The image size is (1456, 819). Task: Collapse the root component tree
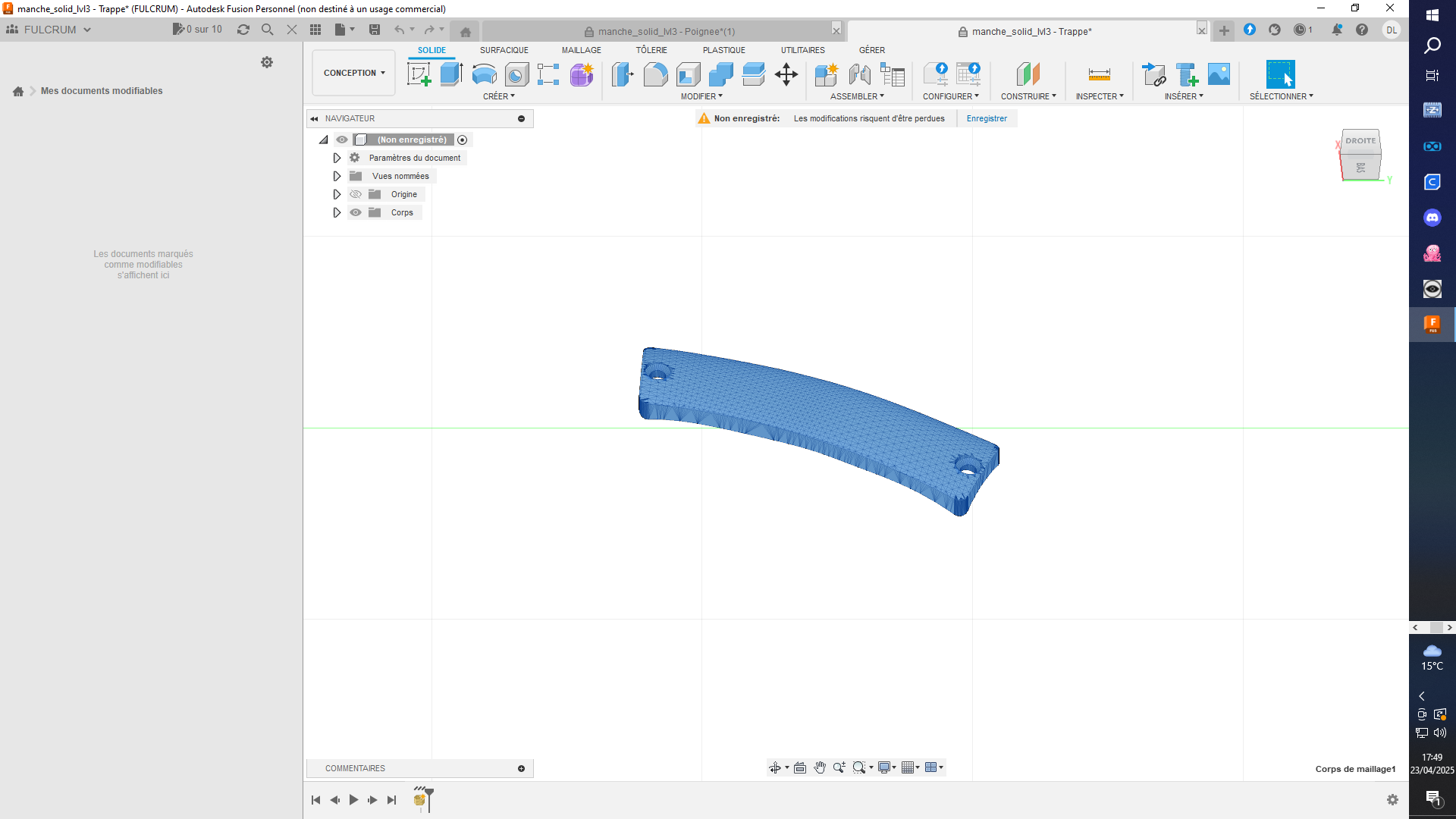tap(324, 140)
